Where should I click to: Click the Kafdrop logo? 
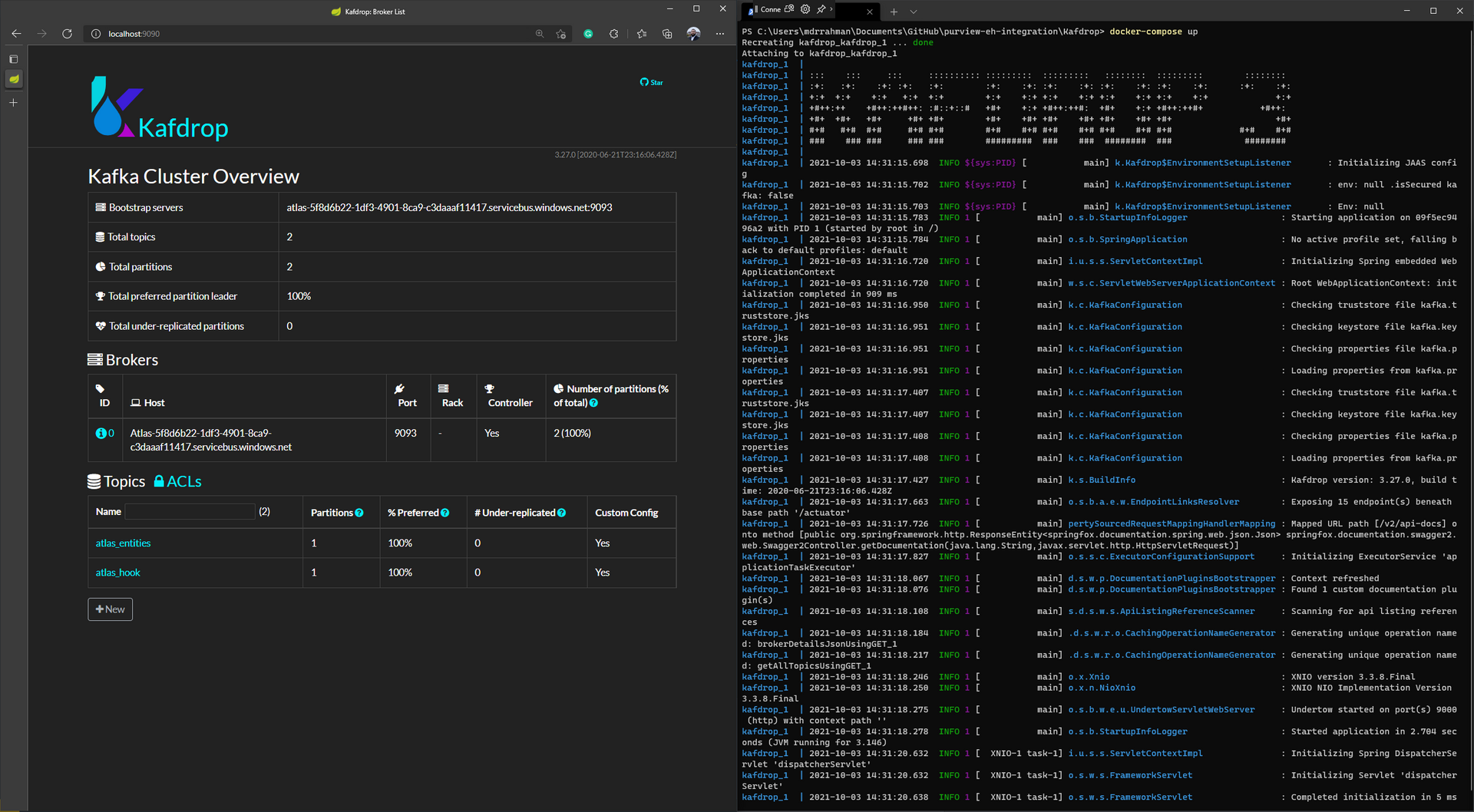pyautogui.click(x=160, y=107)
